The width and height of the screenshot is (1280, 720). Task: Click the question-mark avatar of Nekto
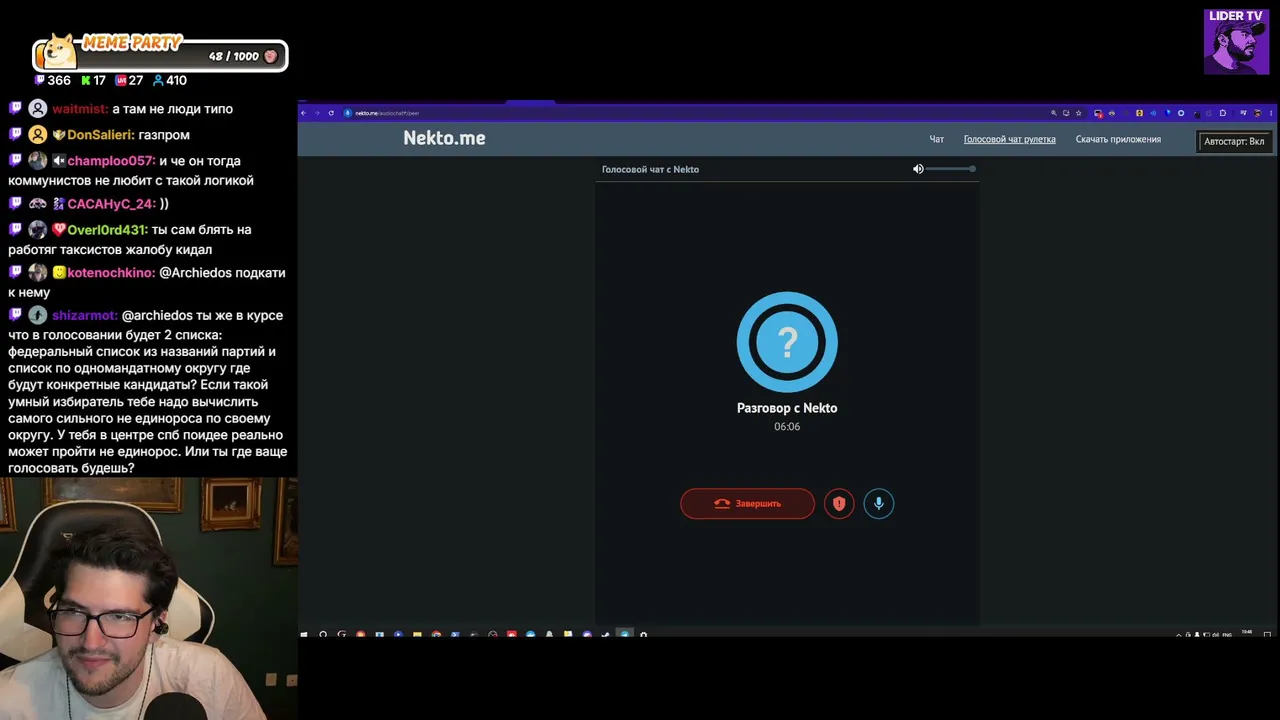pyautogui.click(x=787, y=342)
